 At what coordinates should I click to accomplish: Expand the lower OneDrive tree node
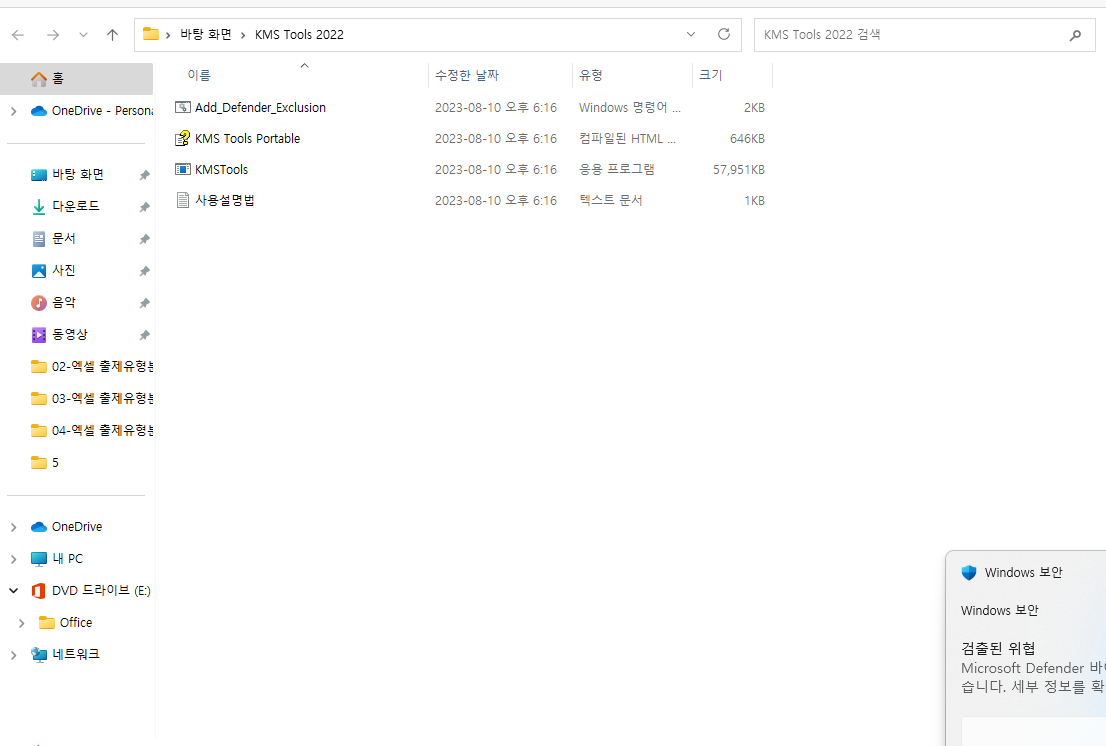point(13,527)
